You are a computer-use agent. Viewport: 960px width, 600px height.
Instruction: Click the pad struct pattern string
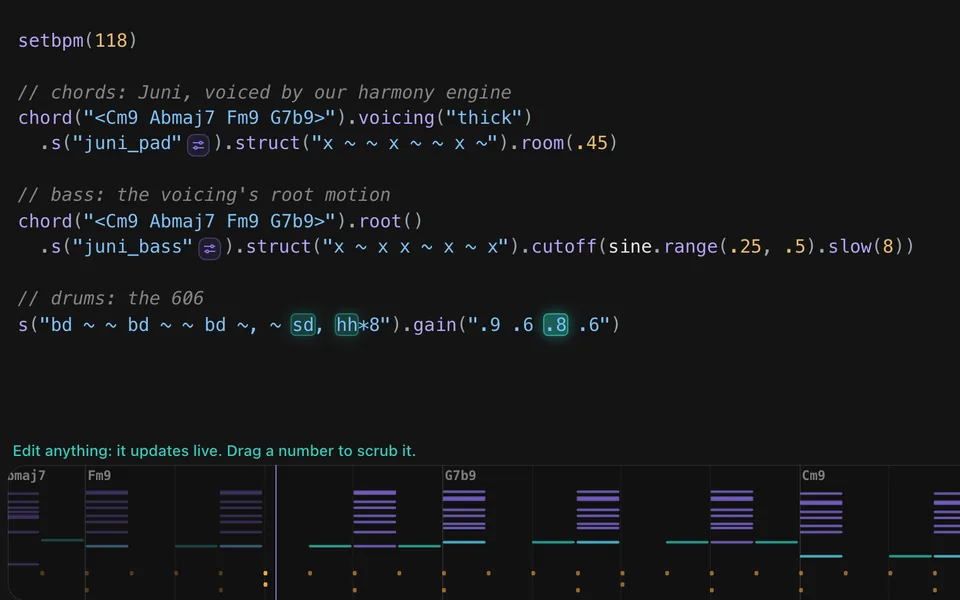(407, 143)
